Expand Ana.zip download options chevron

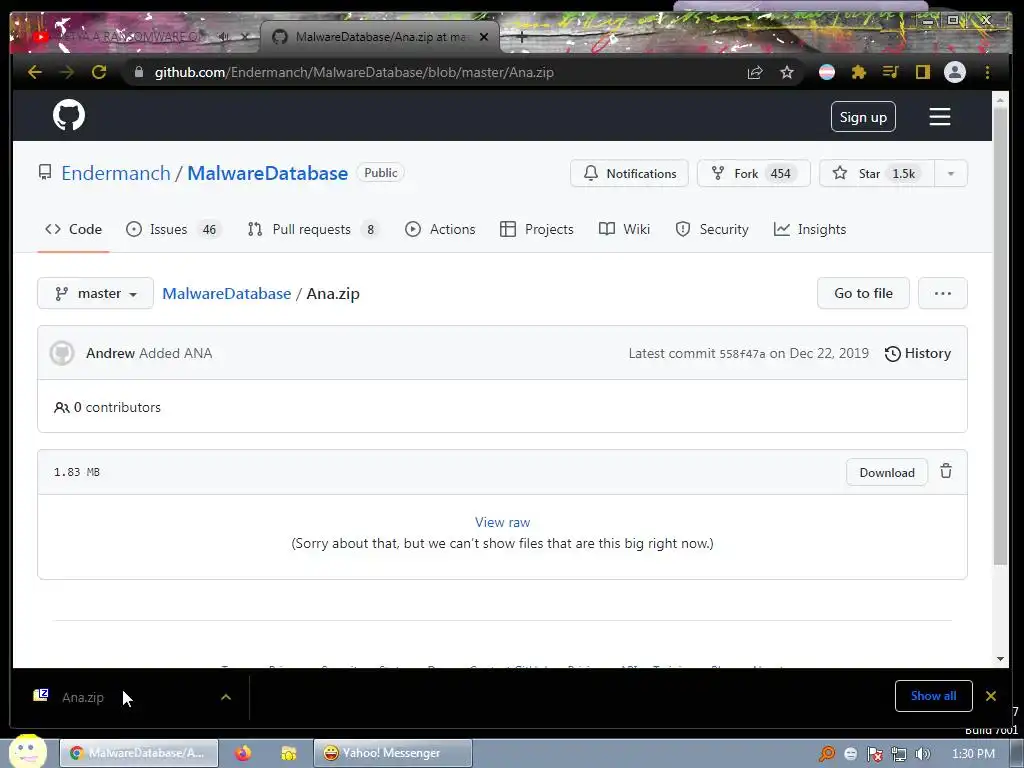pyautogui.click(x=226, y=697)
